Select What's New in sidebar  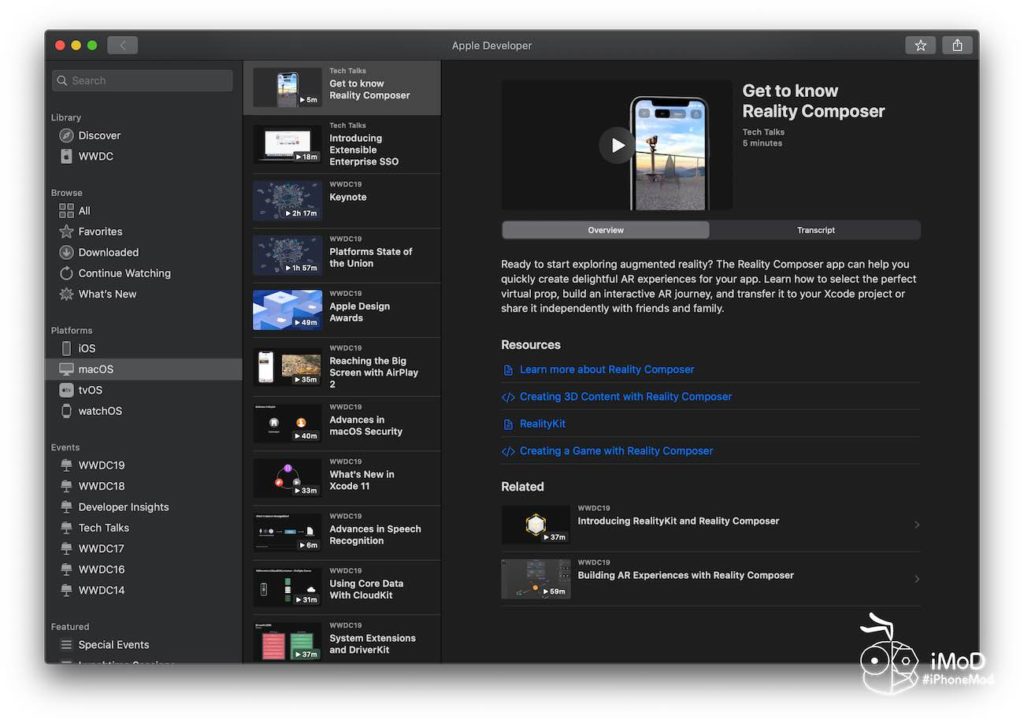click(x=107, y=294)
